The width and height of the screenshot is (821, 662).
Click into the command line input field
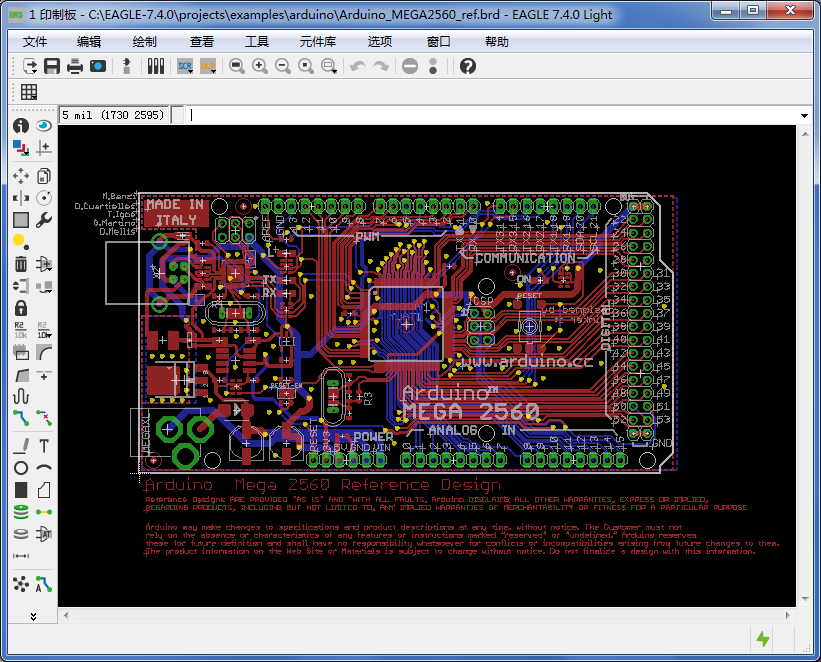[492, 115]
